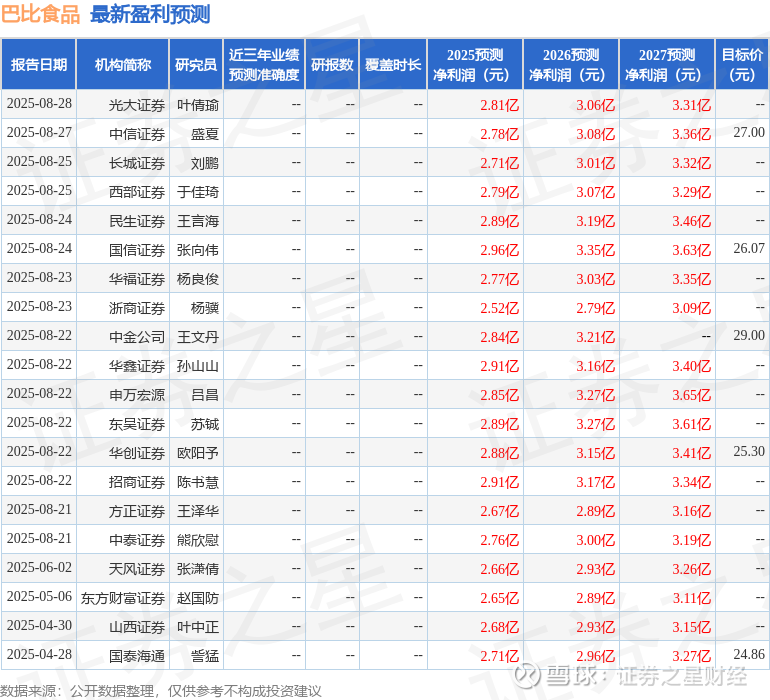Click analyst name 孙山山
The width and height of the screenshot is (770, 700).
(x=197, y=366)
